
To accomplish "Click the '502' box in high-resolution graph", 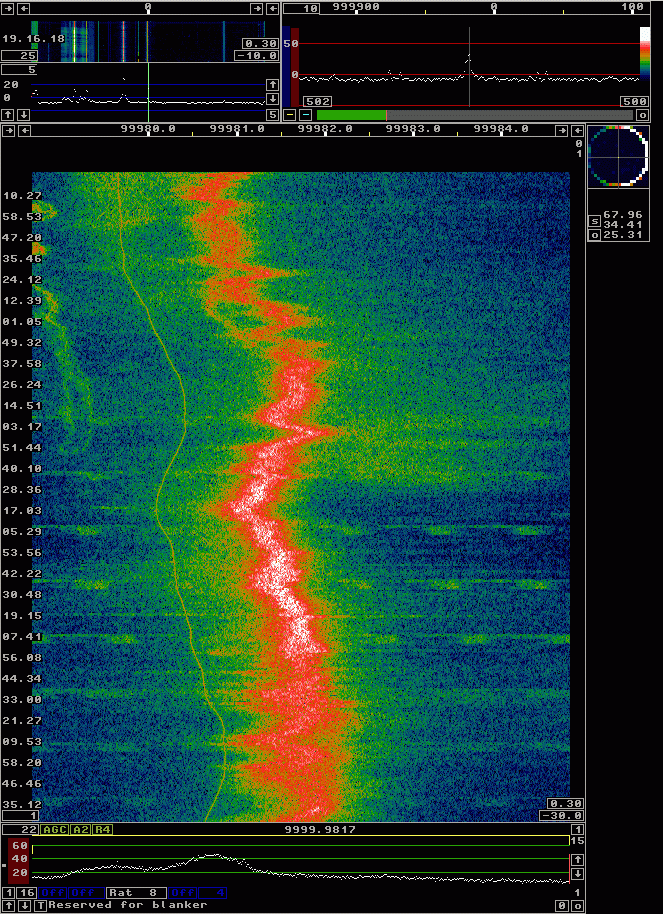I will coord(318,102).
